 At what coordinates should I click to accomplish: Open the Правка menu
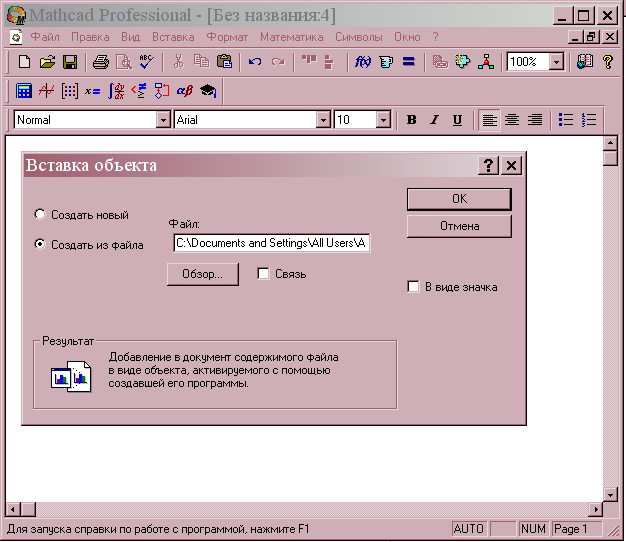(90, 37)
